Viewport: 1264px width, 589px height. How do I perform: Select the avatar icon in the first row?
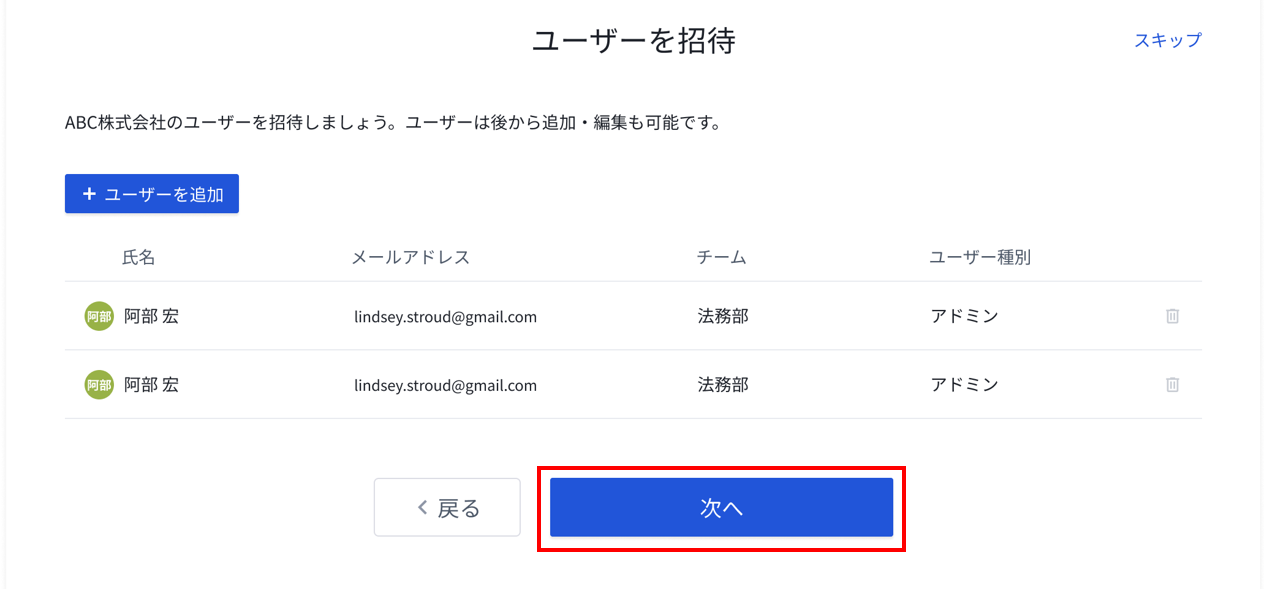tap(99, 316)
